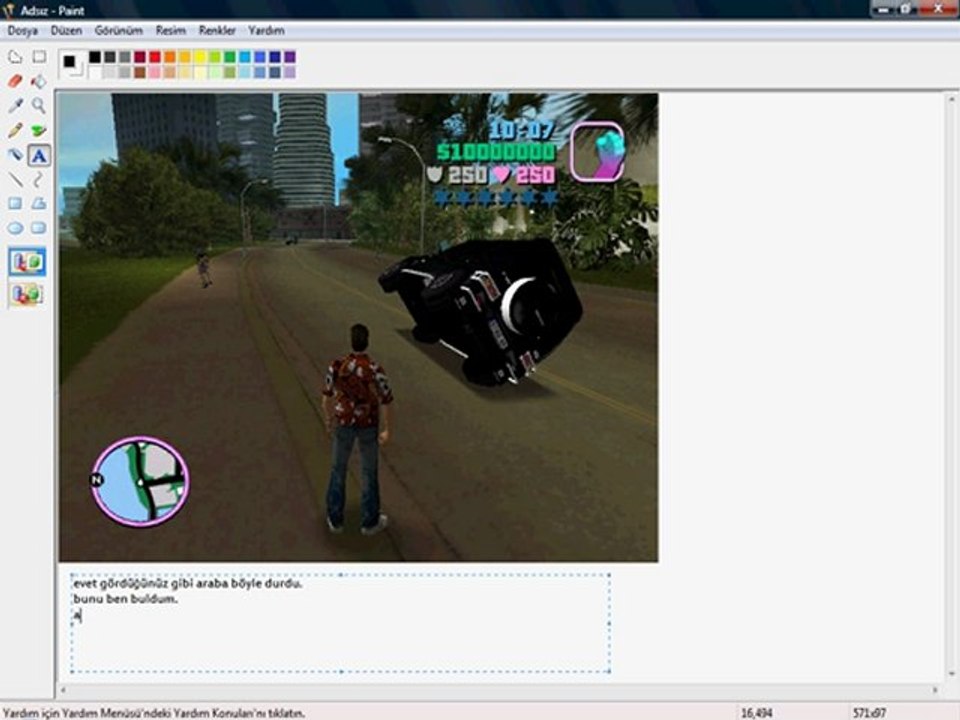Choose the lavender swatch at end of bottom row
Screen dimensions: 960x720
[290, 72]
